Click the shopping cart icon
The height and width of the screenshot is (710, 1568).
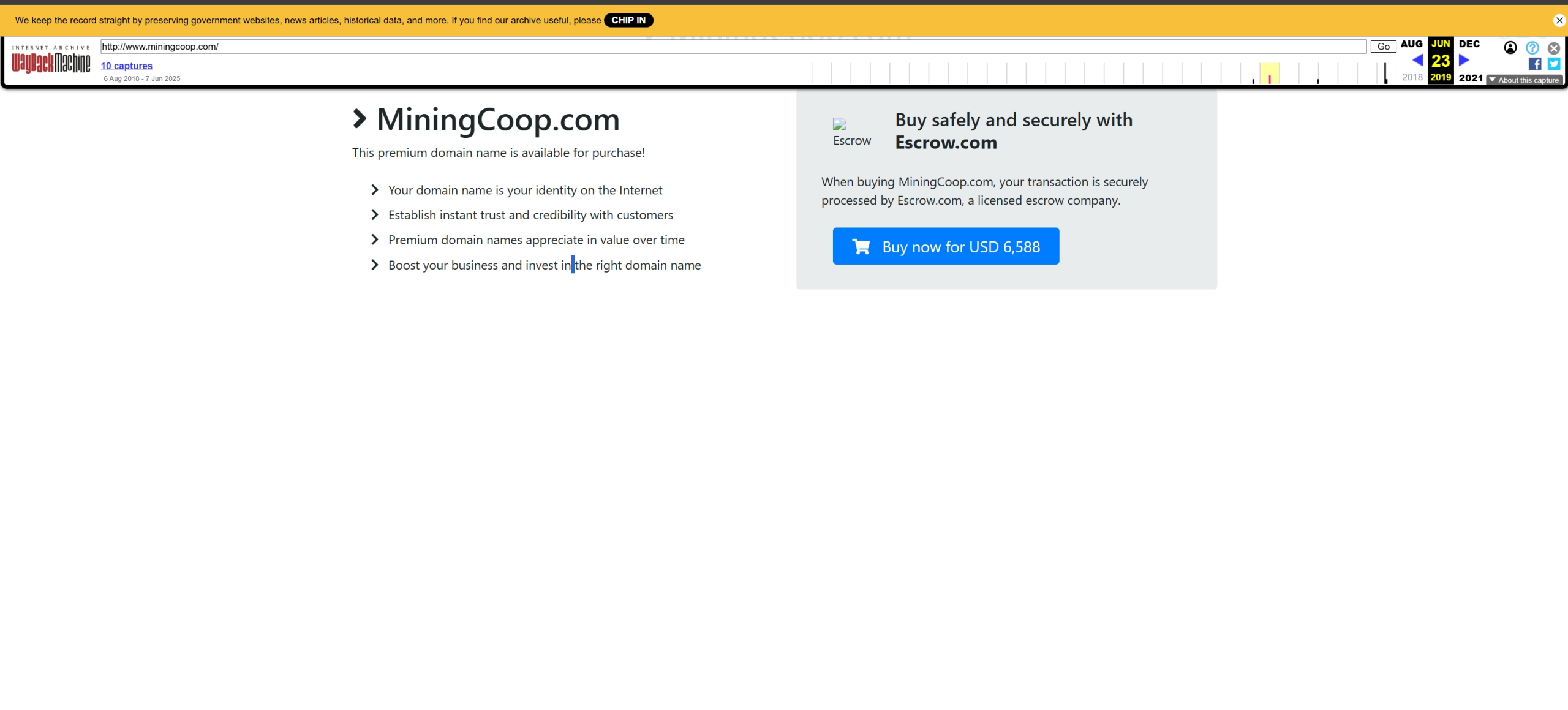click(x=861, y=246)
